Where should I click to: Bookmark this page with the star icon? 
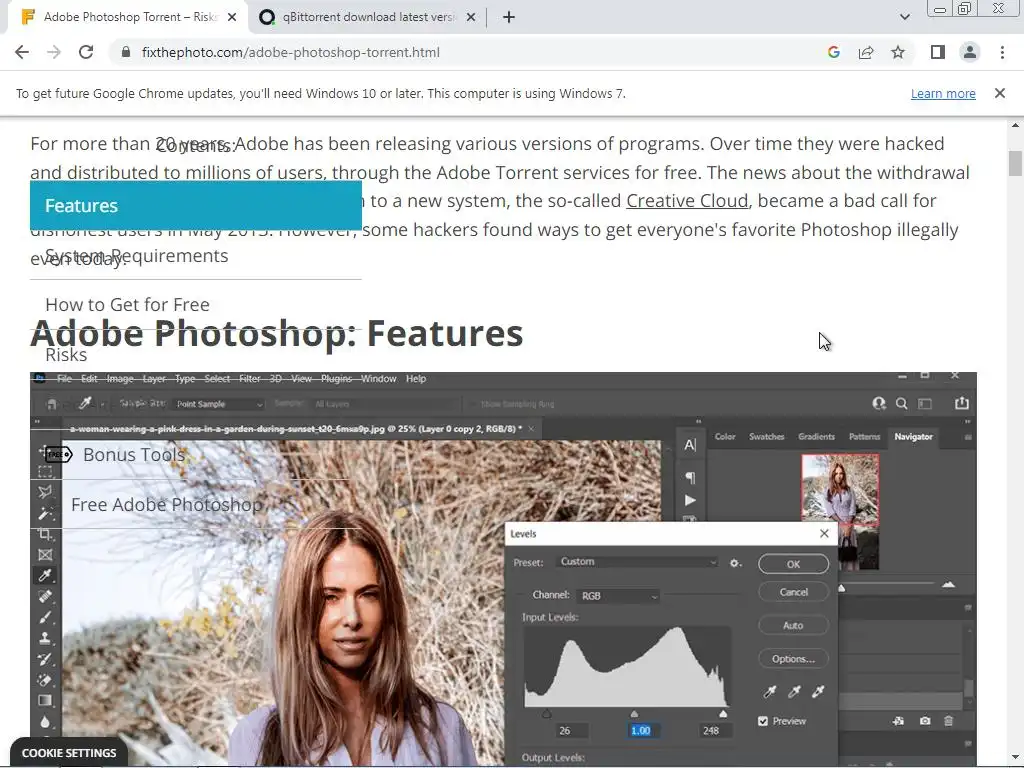coord(898,52)
